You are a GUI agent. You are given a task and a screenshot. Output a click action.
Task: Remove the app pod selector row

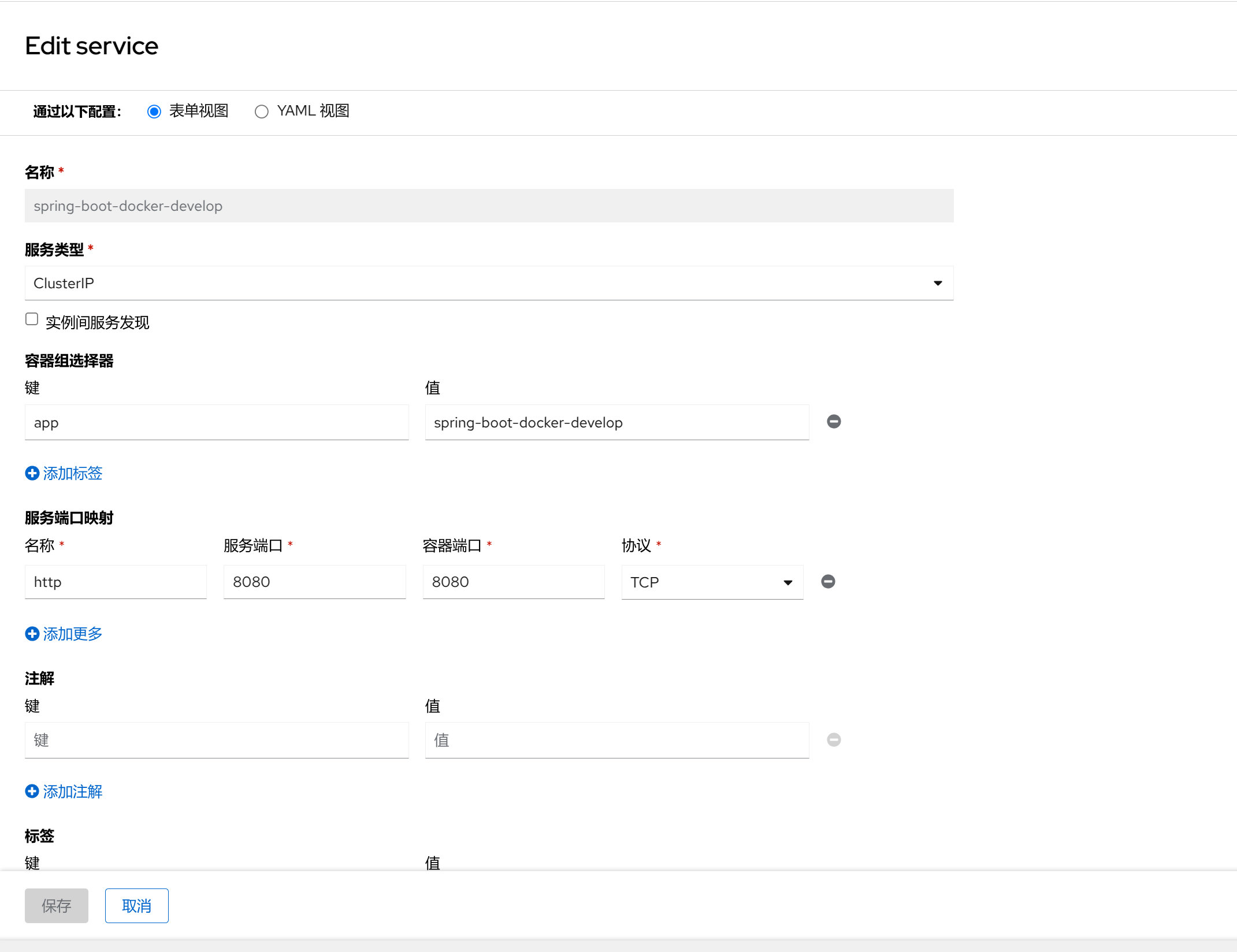click(x=833, y=422)
